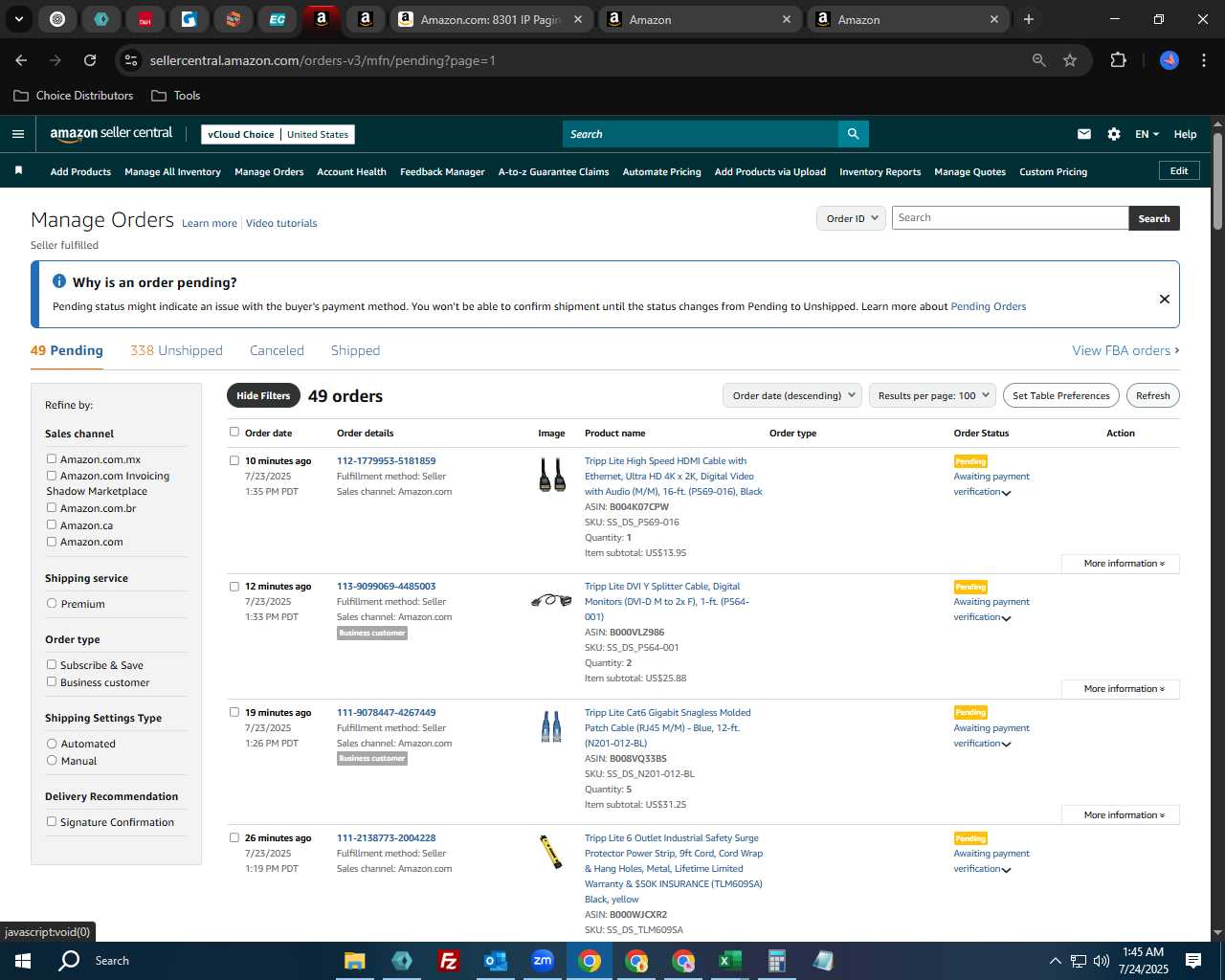The image size is (1225, 980).
Task: Select order 112-1779953-5181859 checkbox
Action: tap(234, 460)
